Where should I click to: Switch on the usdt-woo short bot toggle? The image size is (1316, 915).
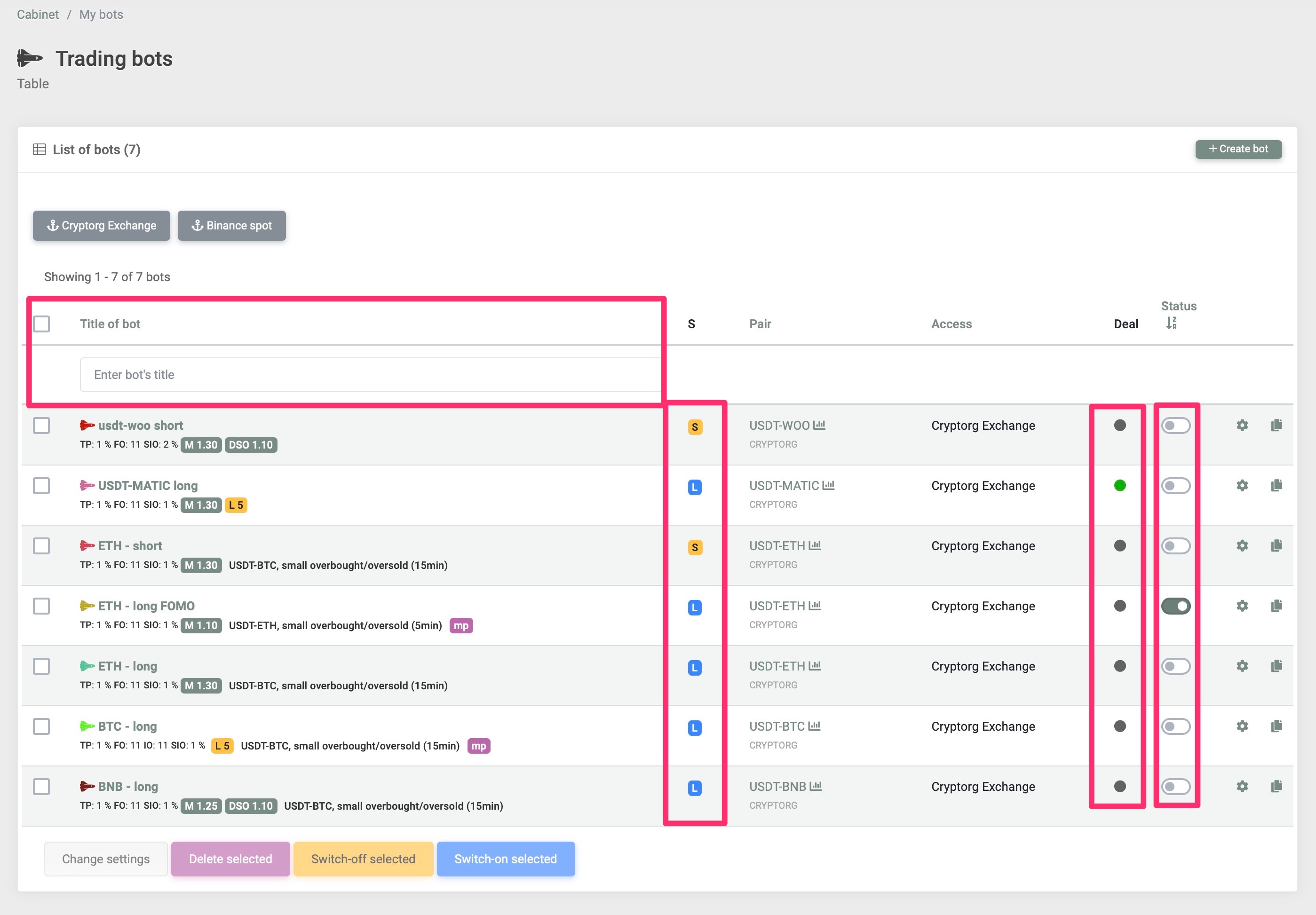point(1175,425)
